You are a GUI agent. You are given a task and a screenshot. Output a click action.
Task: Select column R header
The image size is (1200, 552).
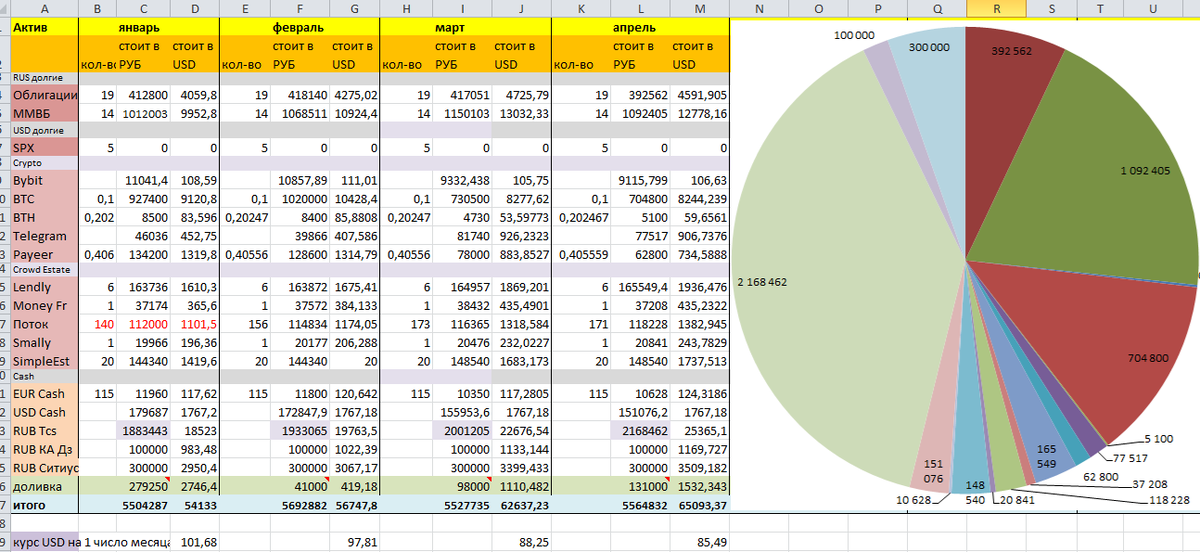(997, 8)
